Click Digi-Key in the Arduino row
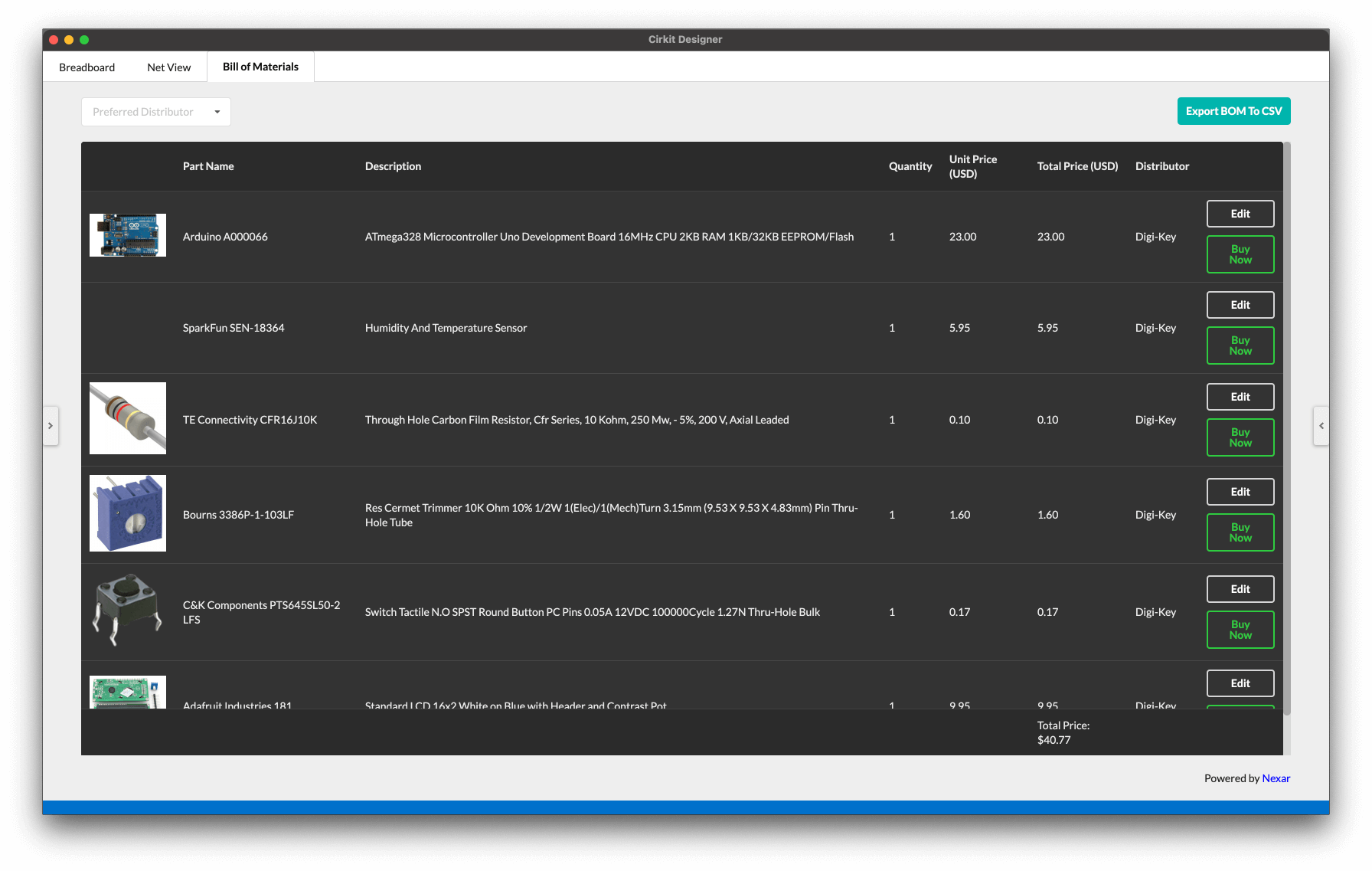Viewport: 1372px width, 871px height. (x=1155, y=237)
